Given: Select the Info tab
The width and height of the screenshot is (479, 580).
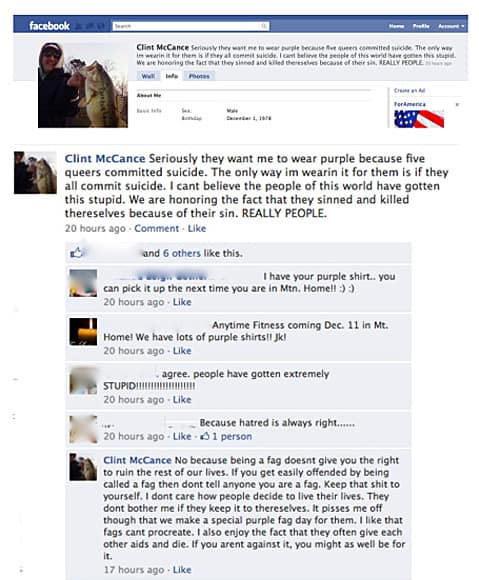Looking at the screenshot, I should pyautogui.click(x=171, y=76).
